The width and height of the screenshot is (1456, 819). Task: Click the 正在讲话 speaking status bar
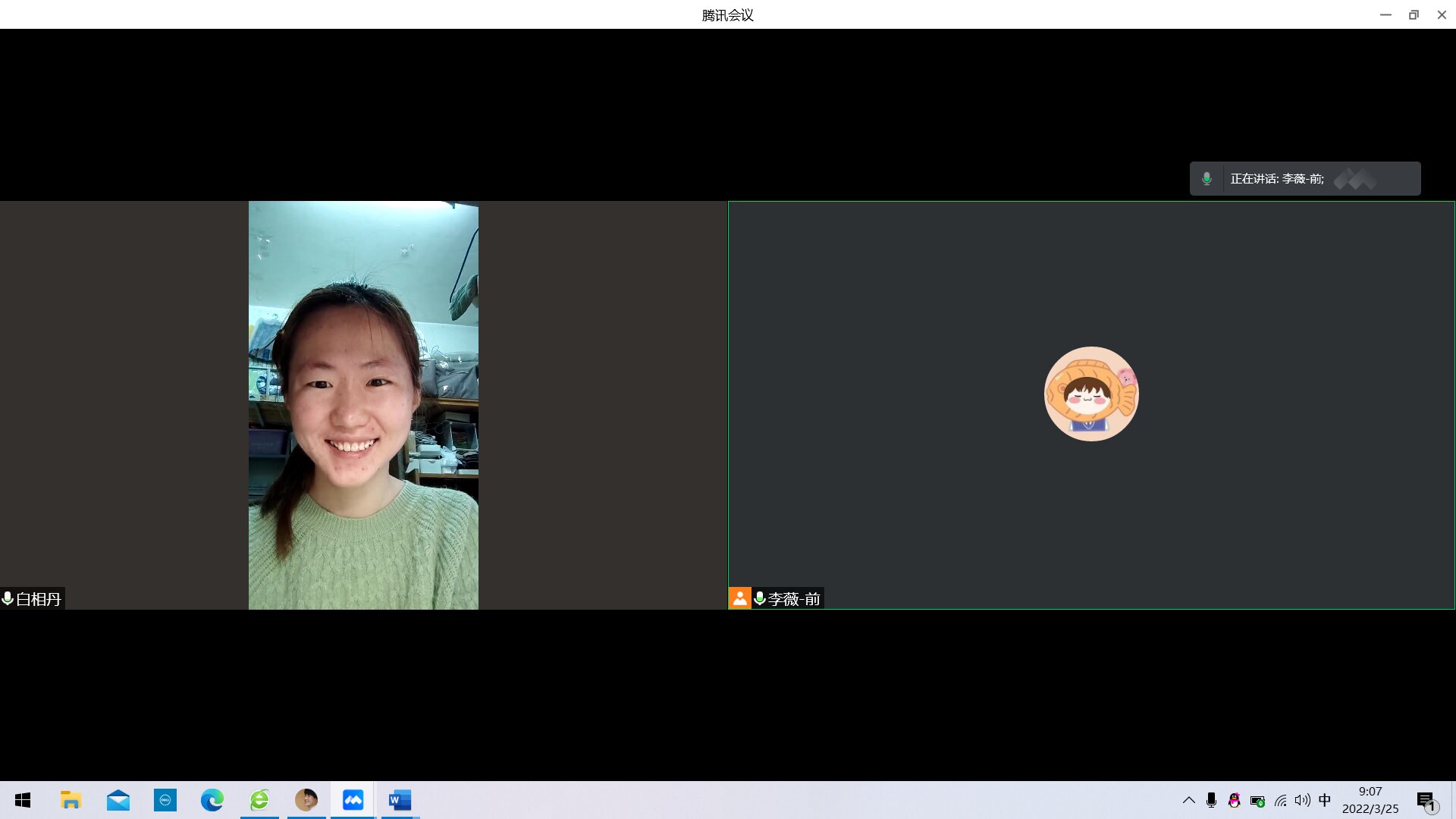[1304, 179]
